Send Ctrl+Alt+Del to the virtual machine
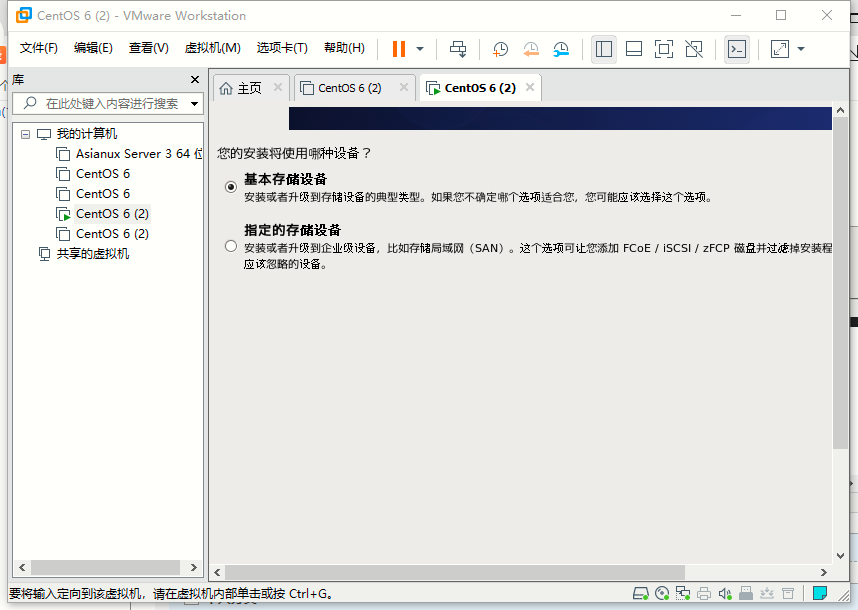Viewport: 858px width, 610px height. 457,49
